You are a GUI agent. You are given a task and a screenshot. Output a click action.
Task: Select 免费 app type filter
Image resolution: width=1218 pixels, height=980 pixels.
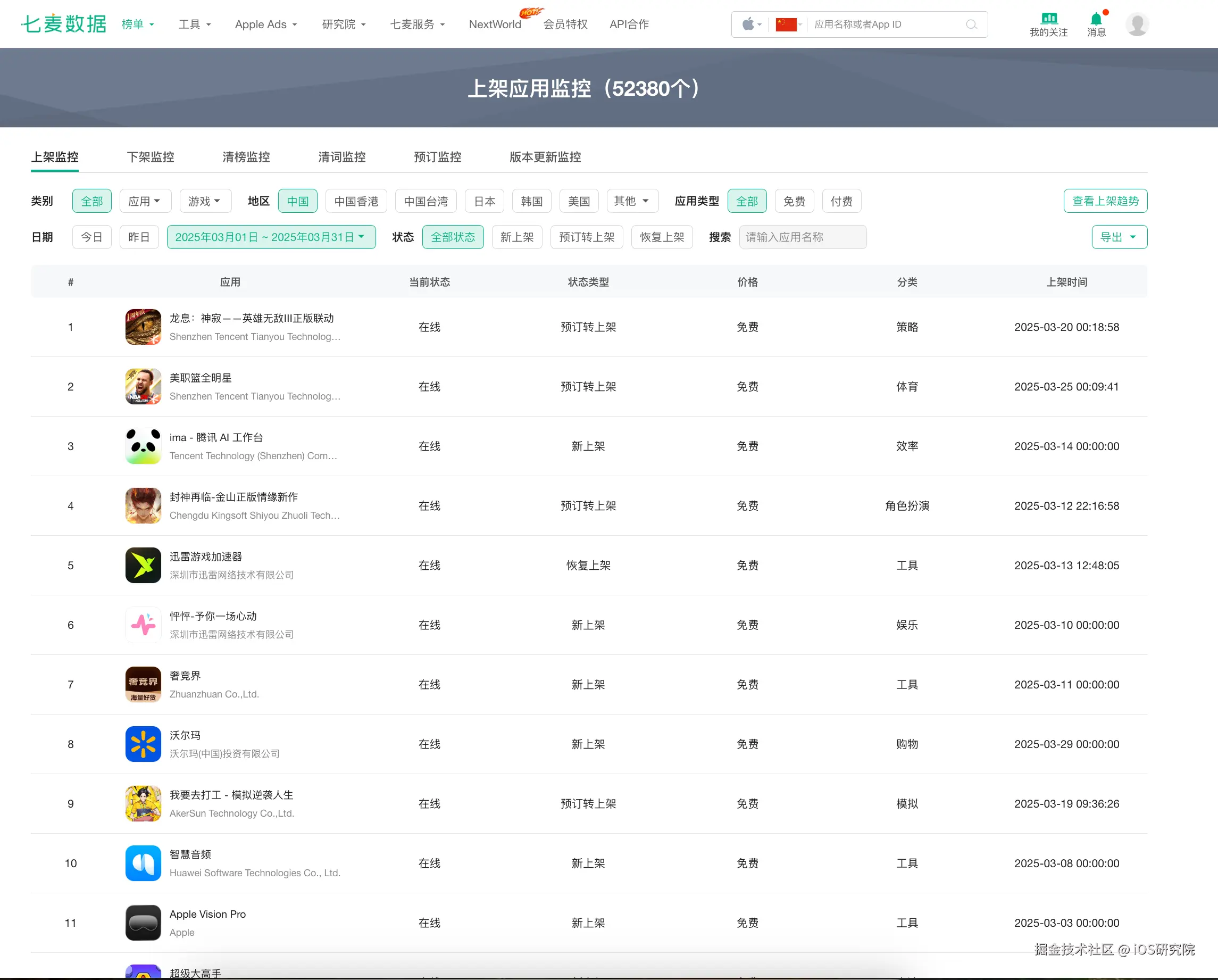pyautogui.click(x=794, y=201)
